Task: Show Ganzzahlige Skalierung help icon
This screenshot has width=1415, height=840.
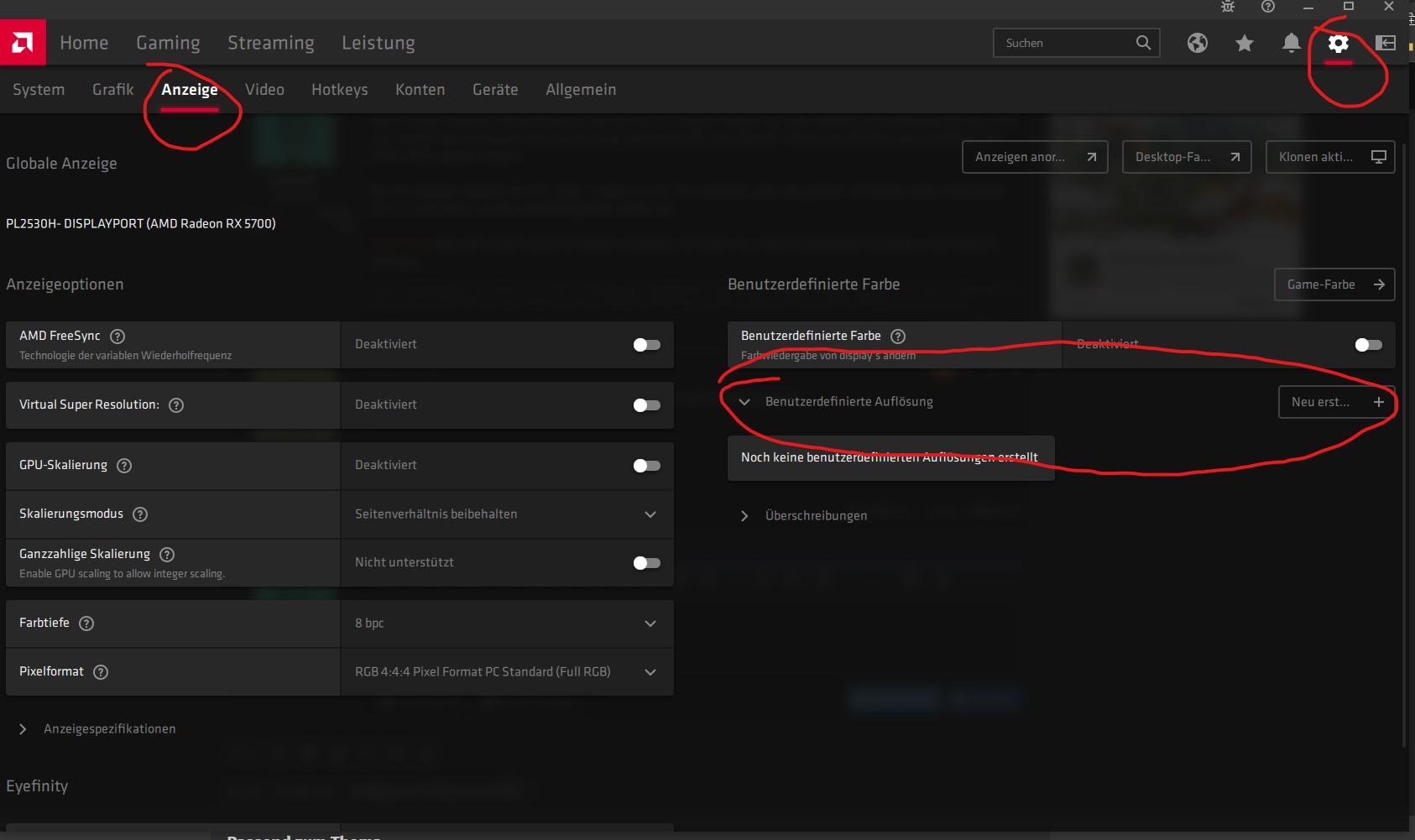Action: tap(167, 554)
